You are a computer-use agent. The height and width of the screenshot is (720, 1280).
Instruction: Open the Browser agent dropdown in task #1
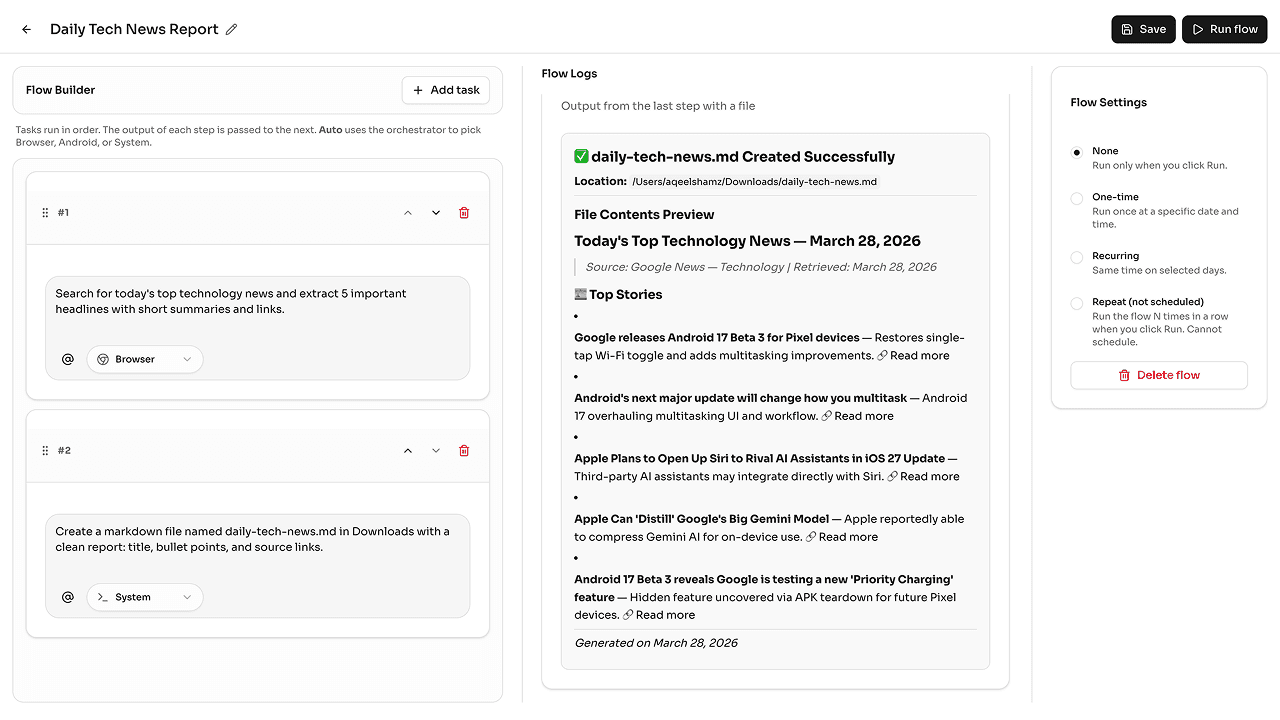tap(145, 359)
